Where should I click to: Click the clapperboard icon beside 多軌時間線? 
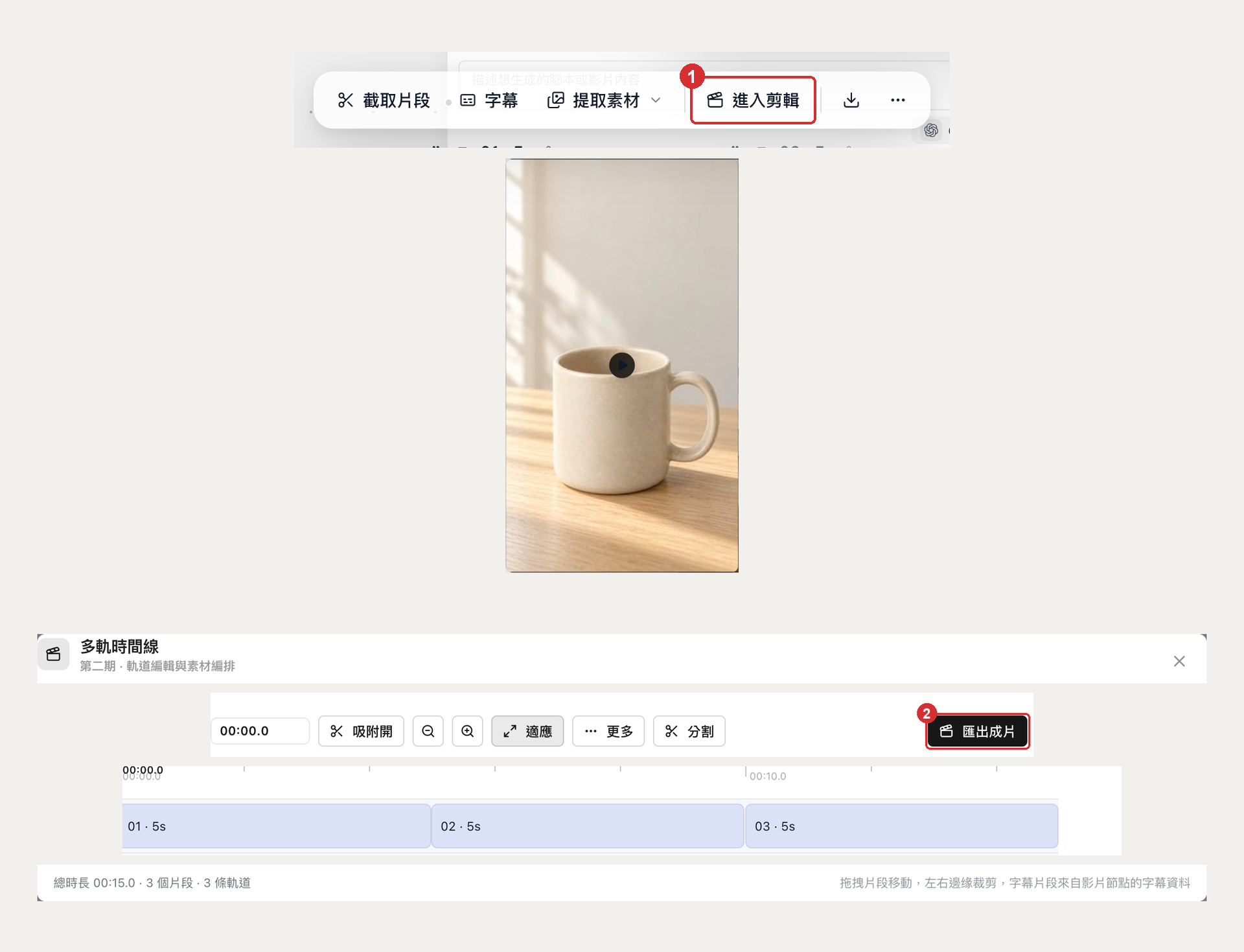[54, 654]
